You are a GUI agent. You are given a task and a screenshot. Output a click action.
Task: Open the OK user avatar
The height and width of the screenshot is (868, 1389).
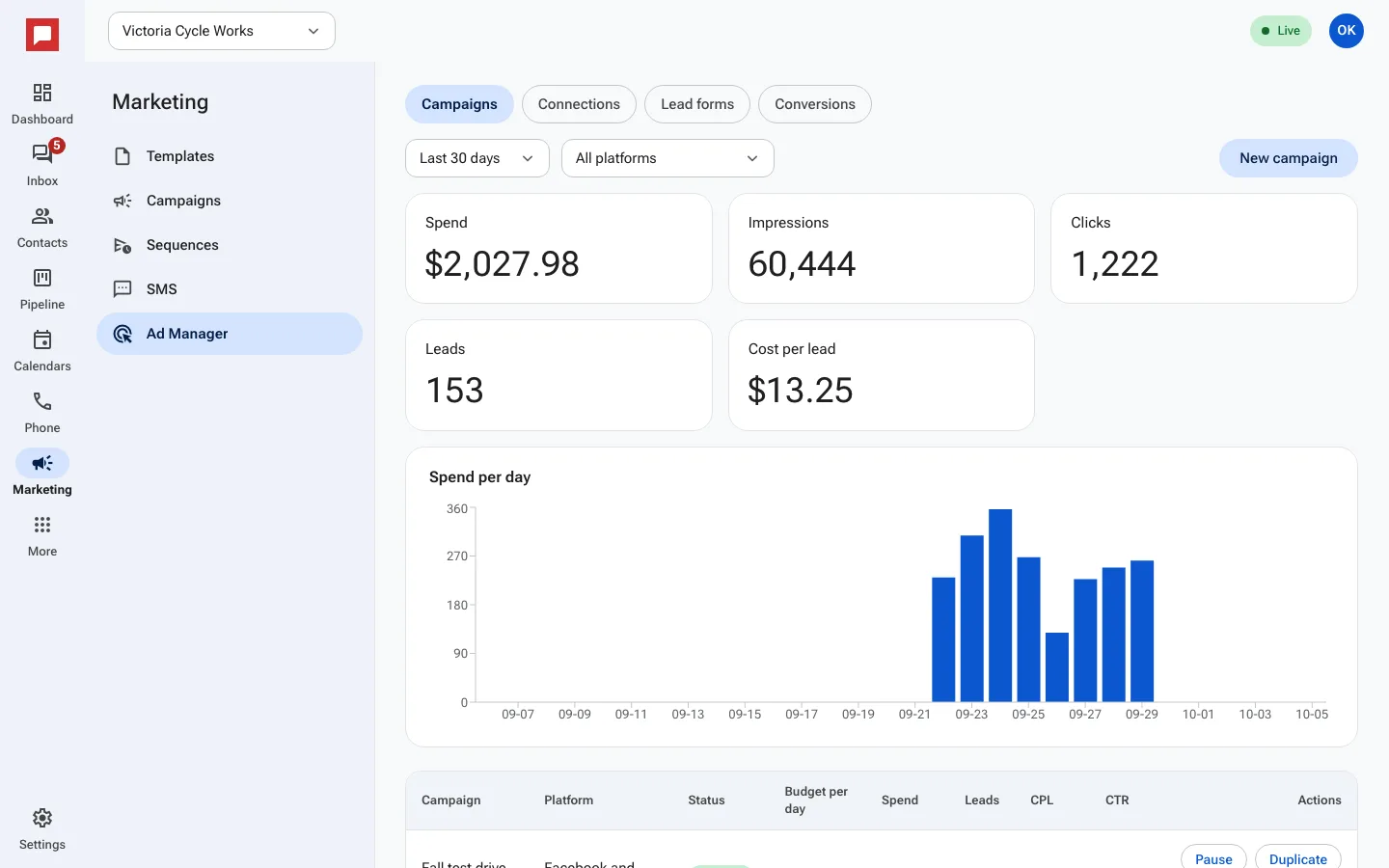[1347, 31]
